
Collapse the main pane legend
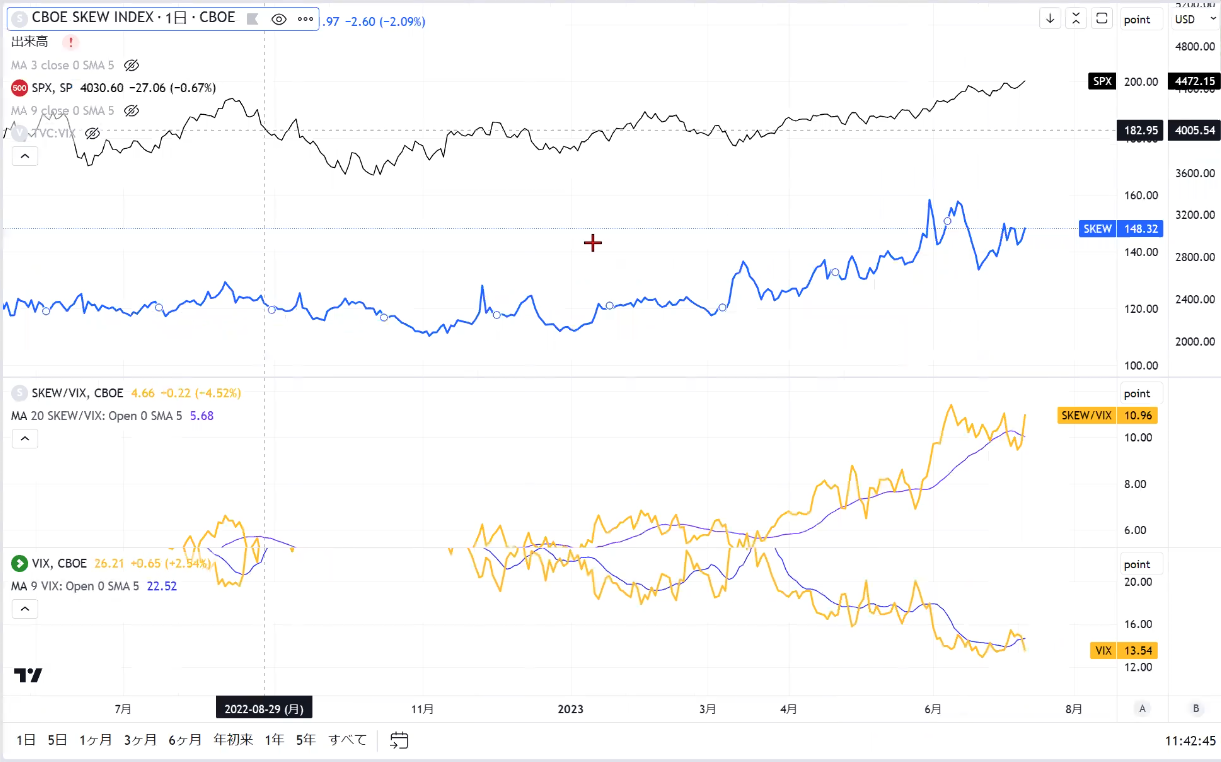(x=25, y=156)
